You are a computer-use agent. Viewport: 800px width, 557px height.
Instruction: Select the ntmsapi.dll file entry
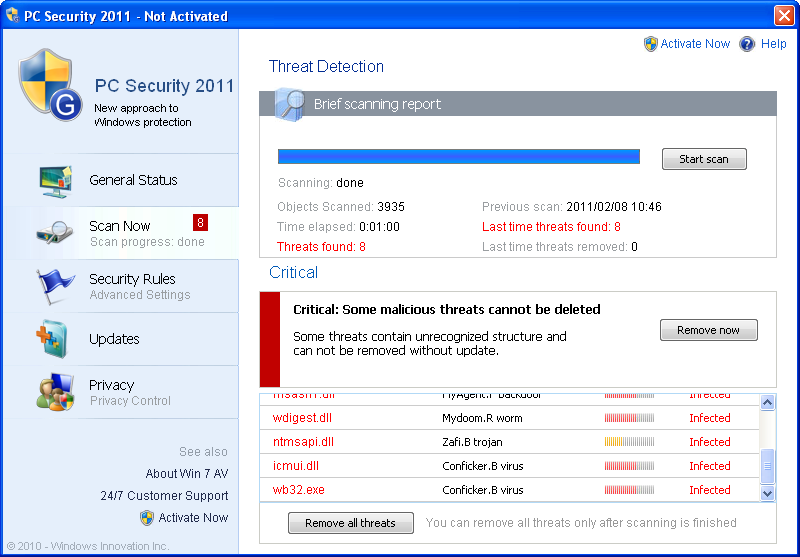tap(303, 442)
